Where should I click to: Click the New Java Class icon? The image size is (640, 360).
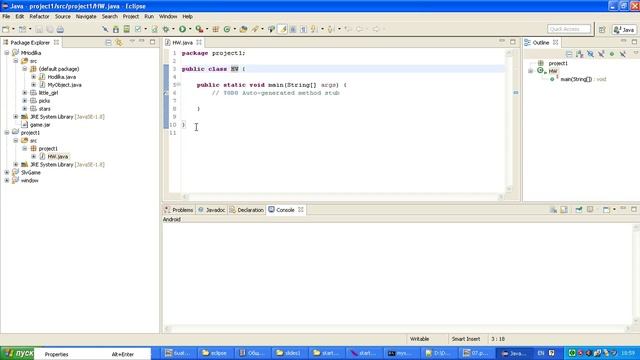tap(227, 29)
